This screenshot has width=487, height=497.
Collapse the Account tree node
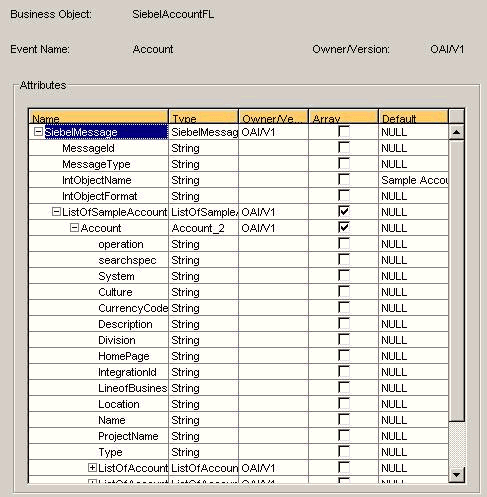(x=74, y=228)
